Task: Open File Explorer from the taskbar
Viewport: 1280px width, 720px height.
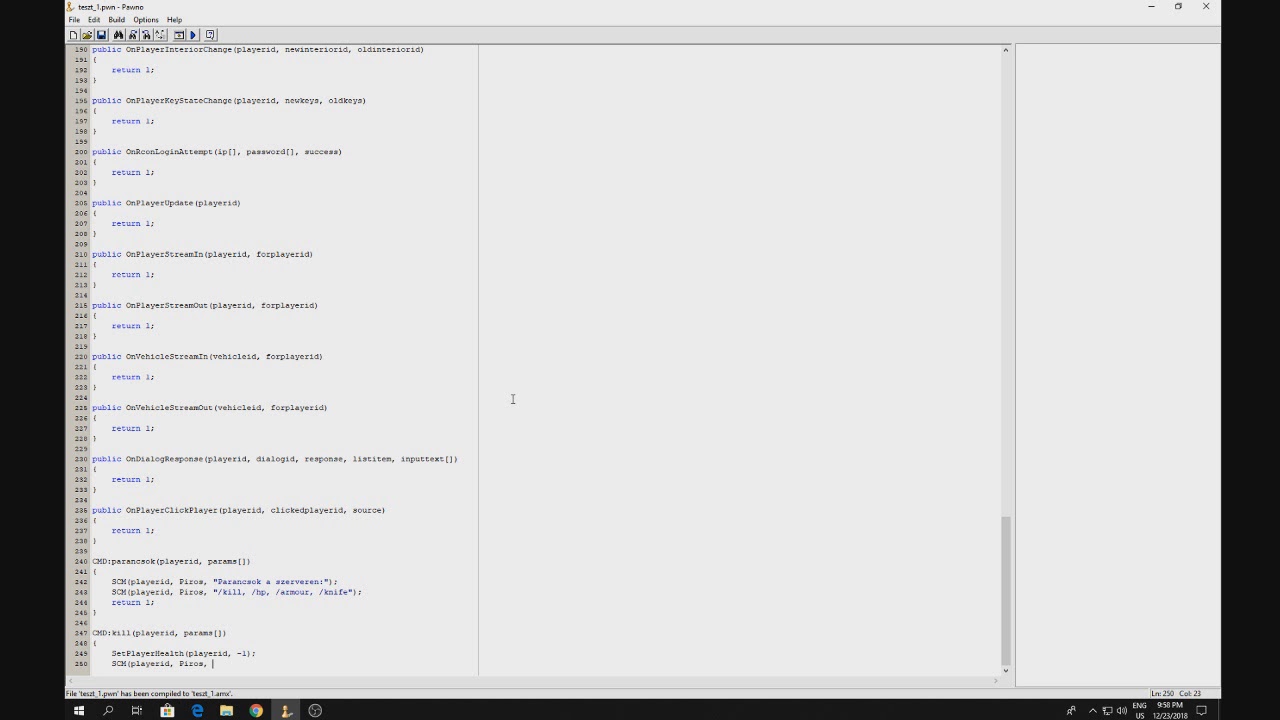Action: 226,711
